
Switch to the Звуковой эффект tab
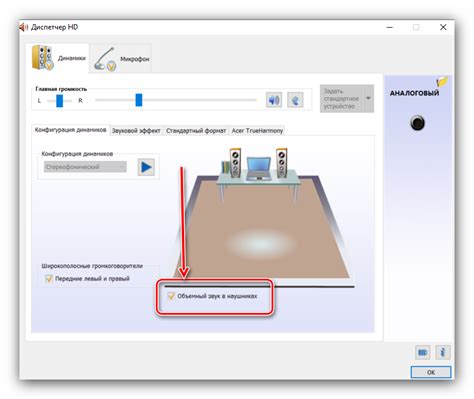[x=136, y=131]
